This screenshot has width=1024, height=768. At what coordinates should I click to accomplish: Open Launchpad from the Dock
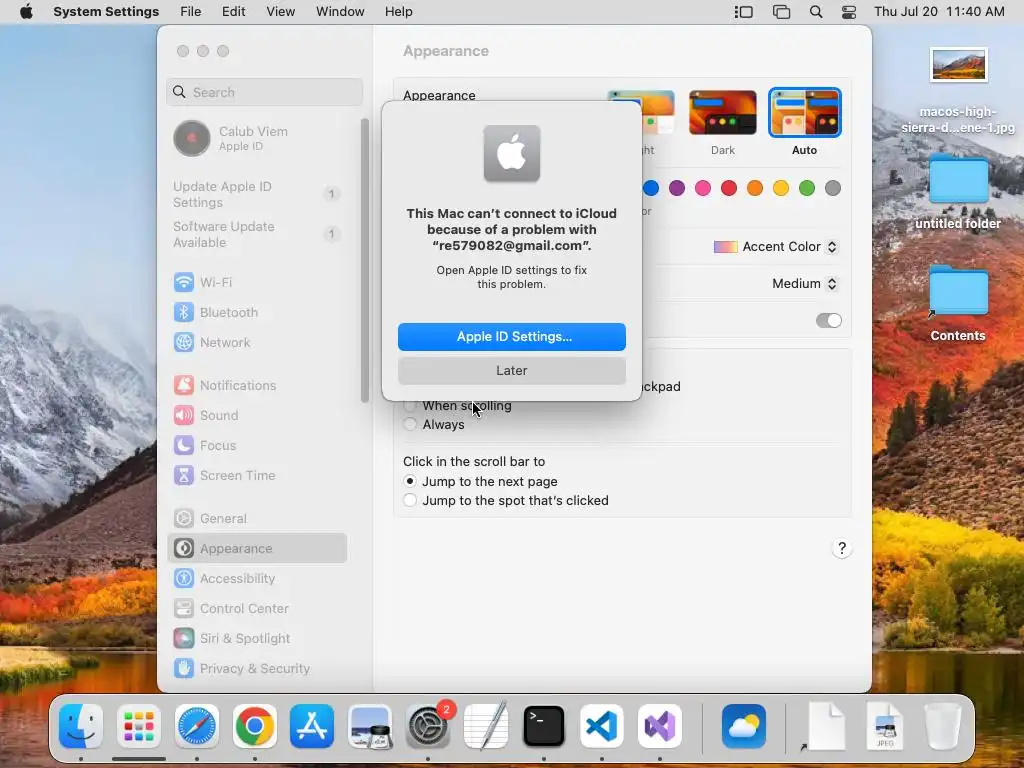pyautogui.click(x=138, y=726)
